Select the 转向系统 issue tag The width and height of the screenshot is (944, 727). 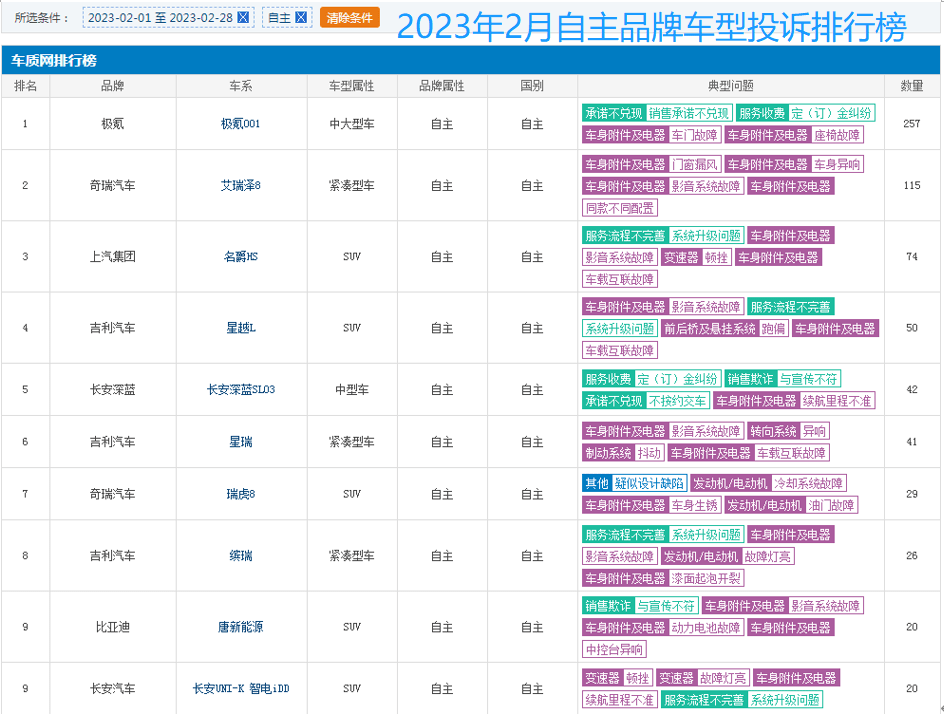point(773,431)
